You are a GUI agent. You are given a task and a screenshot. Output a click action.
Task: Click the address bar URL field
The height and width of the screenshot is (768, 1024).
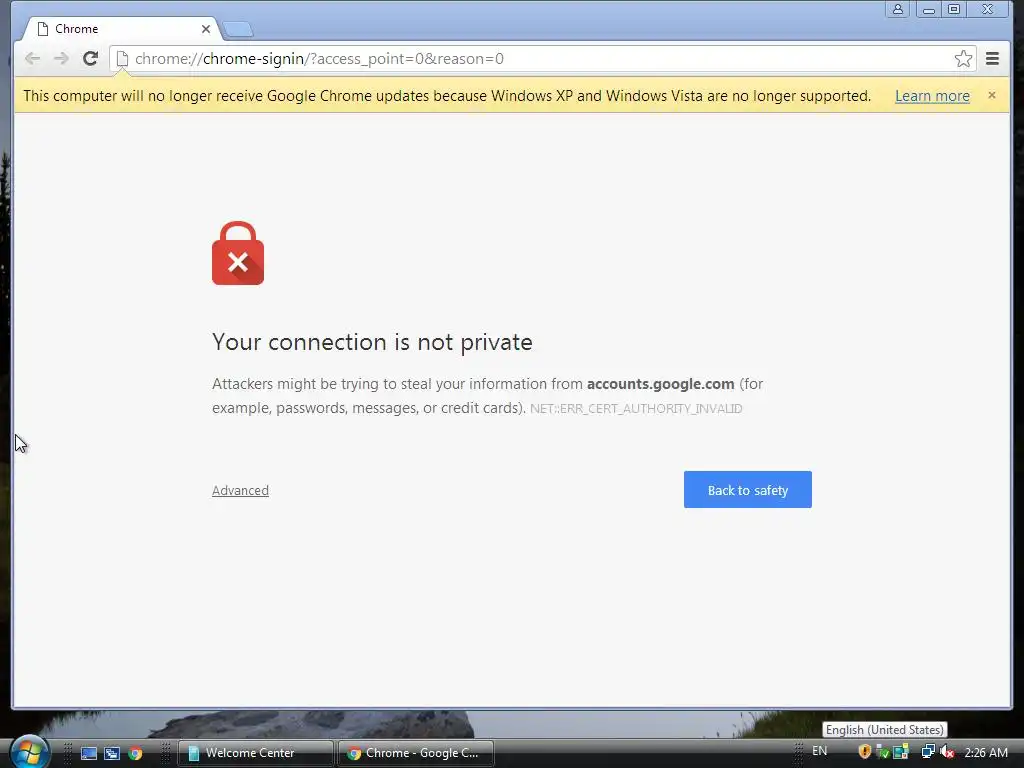pos(542,59)
